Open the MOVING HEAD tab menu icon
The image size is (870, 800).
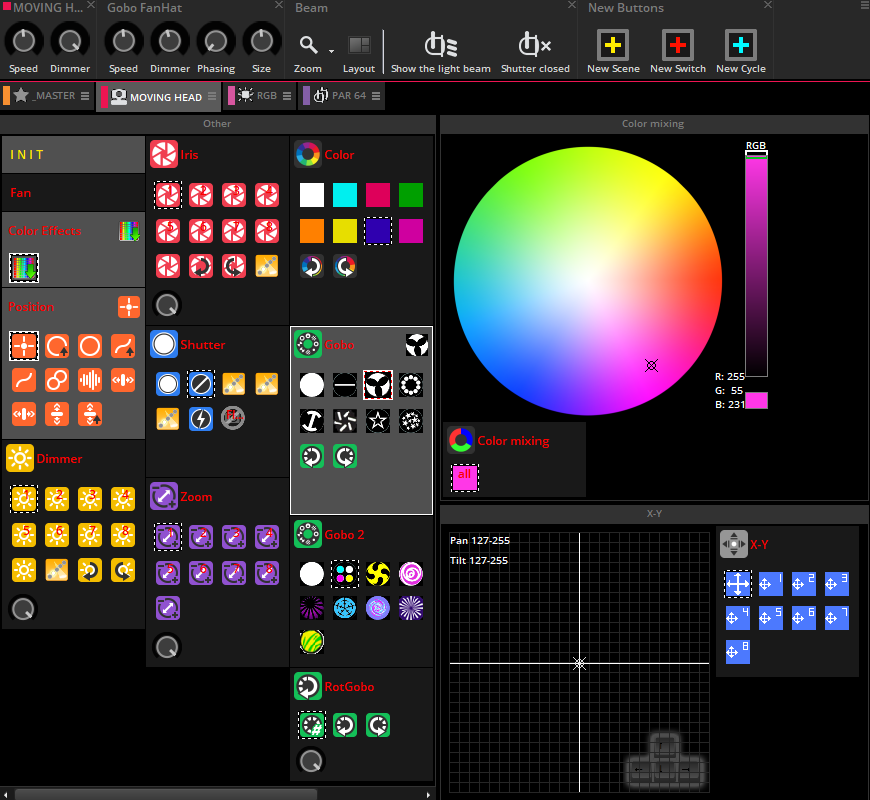(213, 97)
